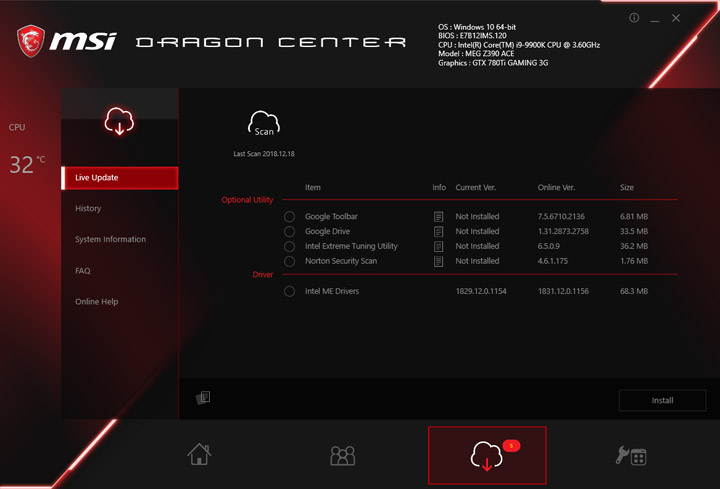Select the Norton Security Scan radio button
This screenshot has height=489, width=720.
tap(289, 261)
